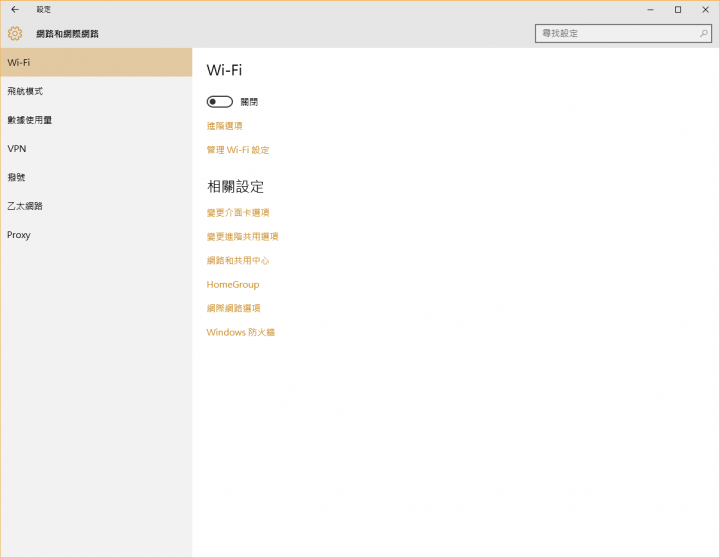This screenshot has height=558, width=720.
Task: Open the 進階選項 link
Action: tap(225, 126)
